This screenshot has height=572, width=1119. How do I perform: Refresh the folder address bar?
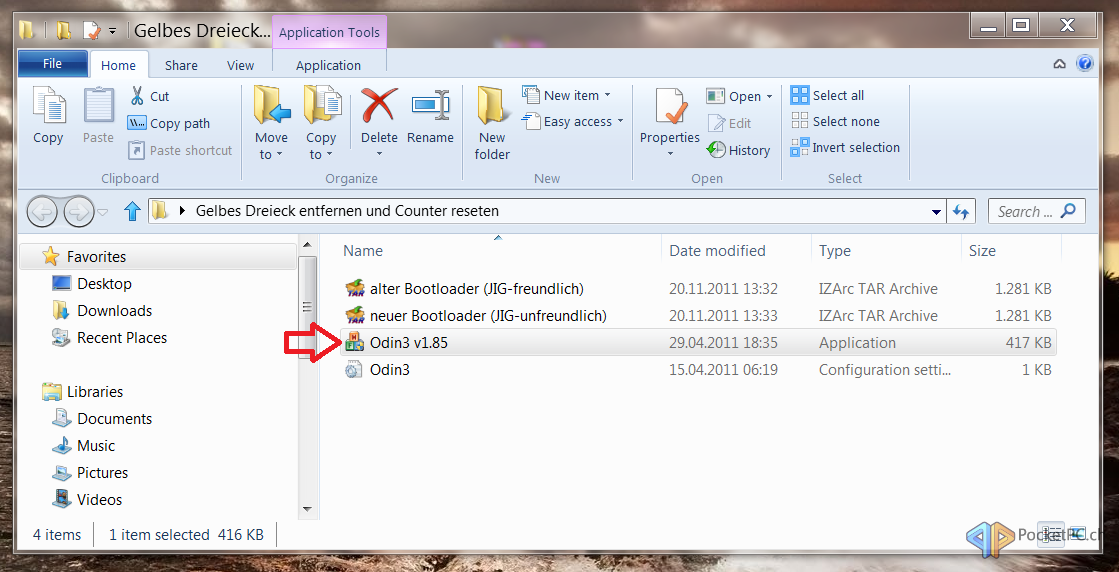coord(961,212)
